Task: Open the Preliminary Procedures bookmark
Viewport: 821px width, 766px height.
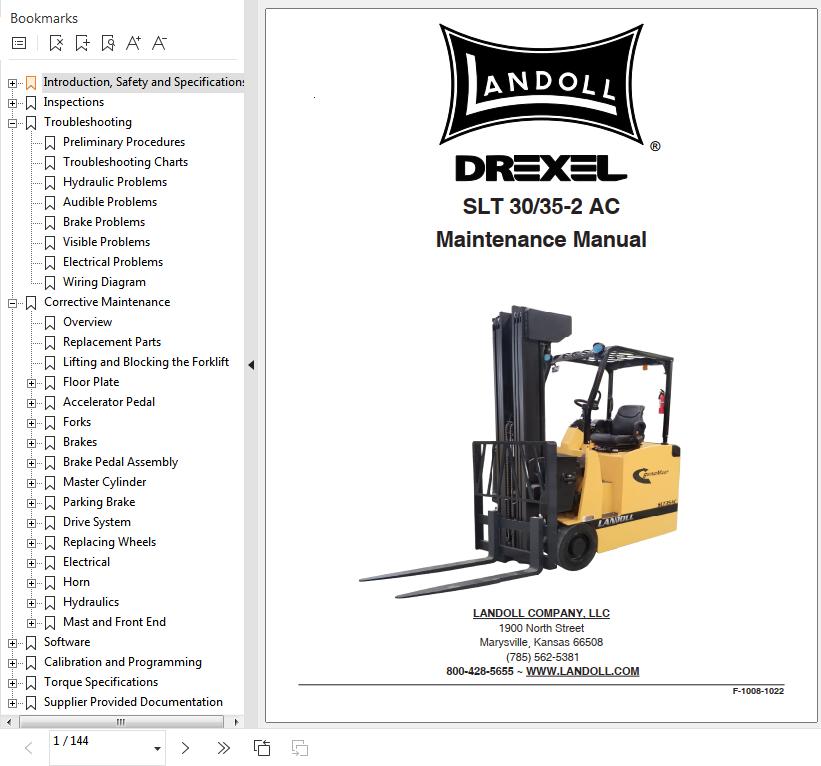Action: 124,142
